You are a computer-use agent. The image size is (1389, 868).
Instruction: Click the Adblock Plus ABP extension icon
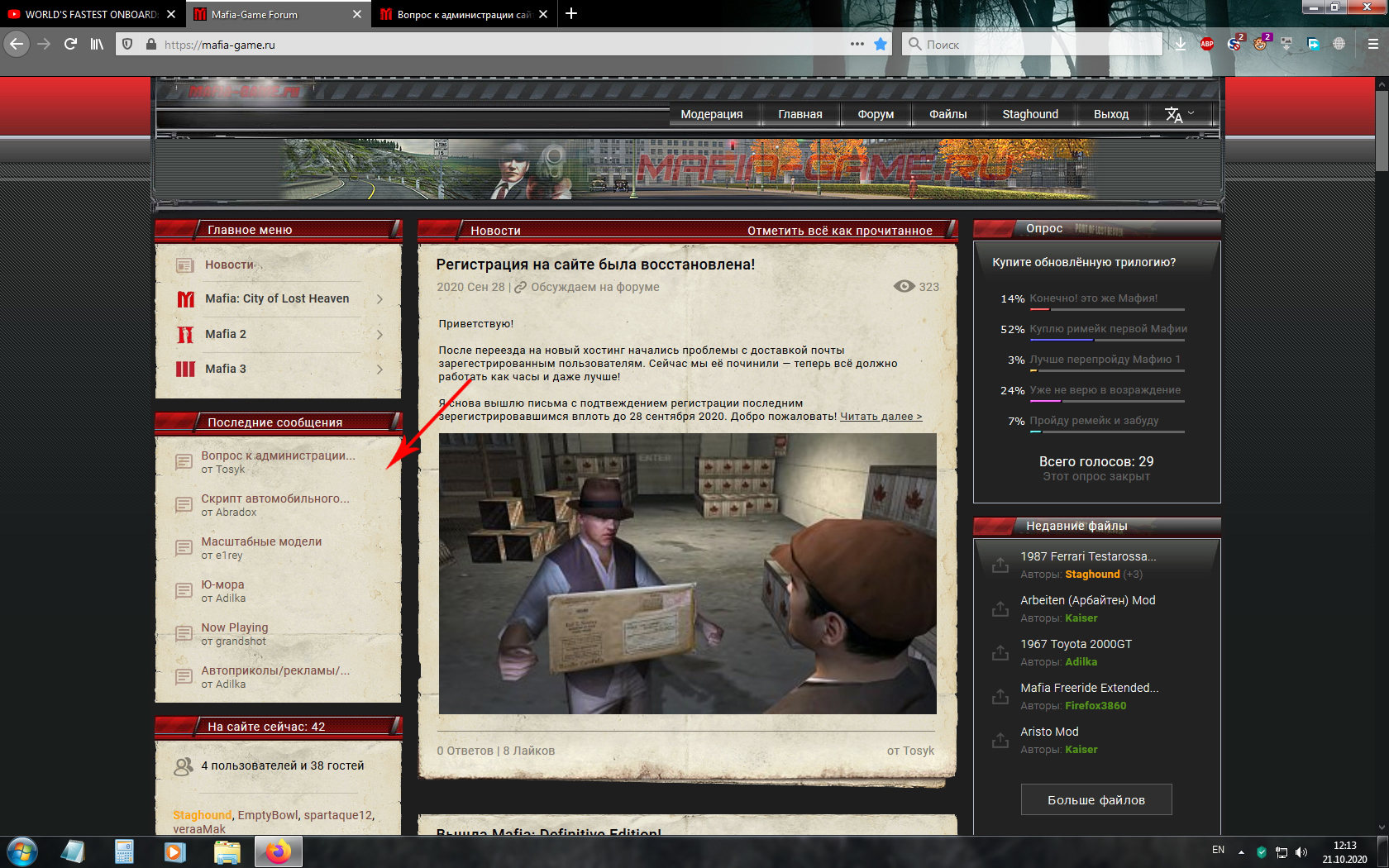(x=1207, y=44)
